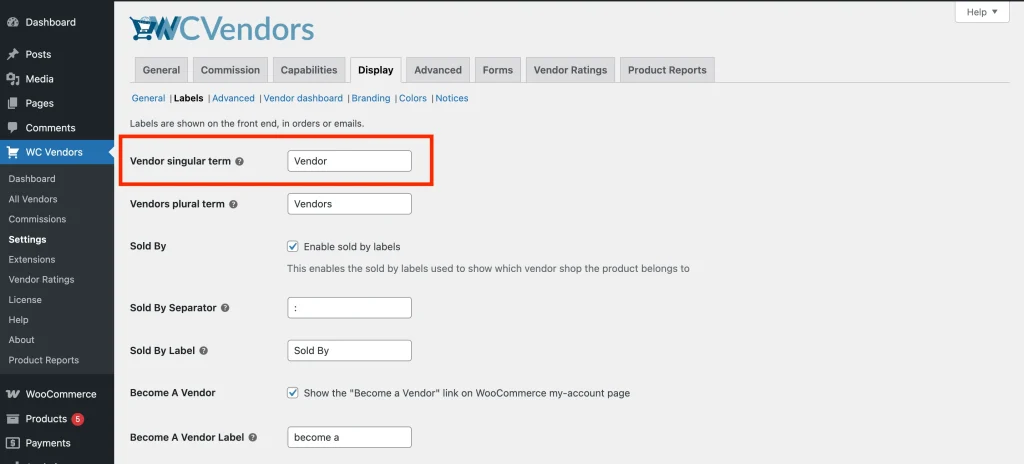Open the Vendor dashboard sub-section link
Screen dimensions: 1024x464
[303, 98]
